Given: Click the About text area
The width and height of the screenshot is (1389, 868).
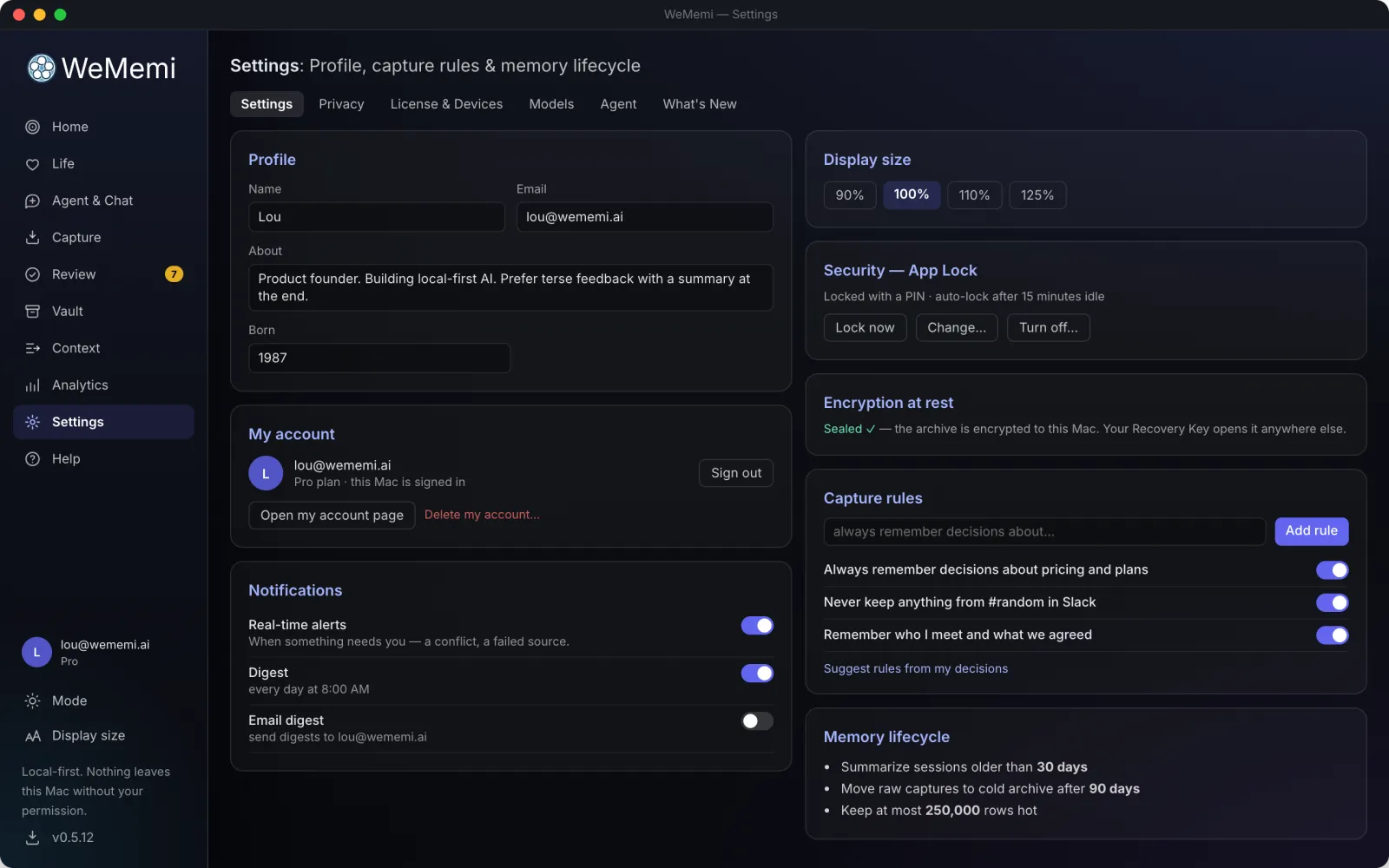Looking at the screenshot, I should pyautogui.click(x=510, y=287).
